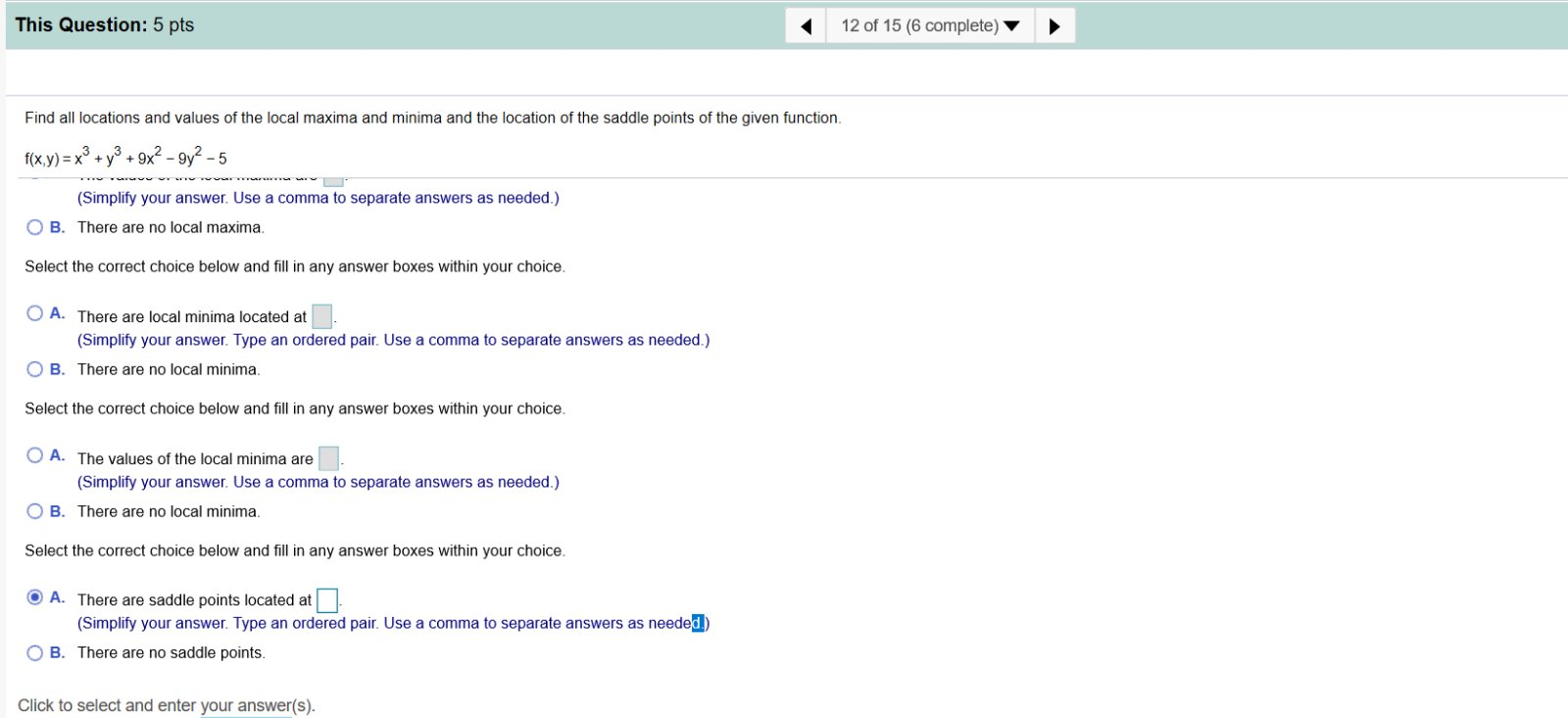
Task: Click the 'This Question: 5 pts' label
Action: (105, 25)
